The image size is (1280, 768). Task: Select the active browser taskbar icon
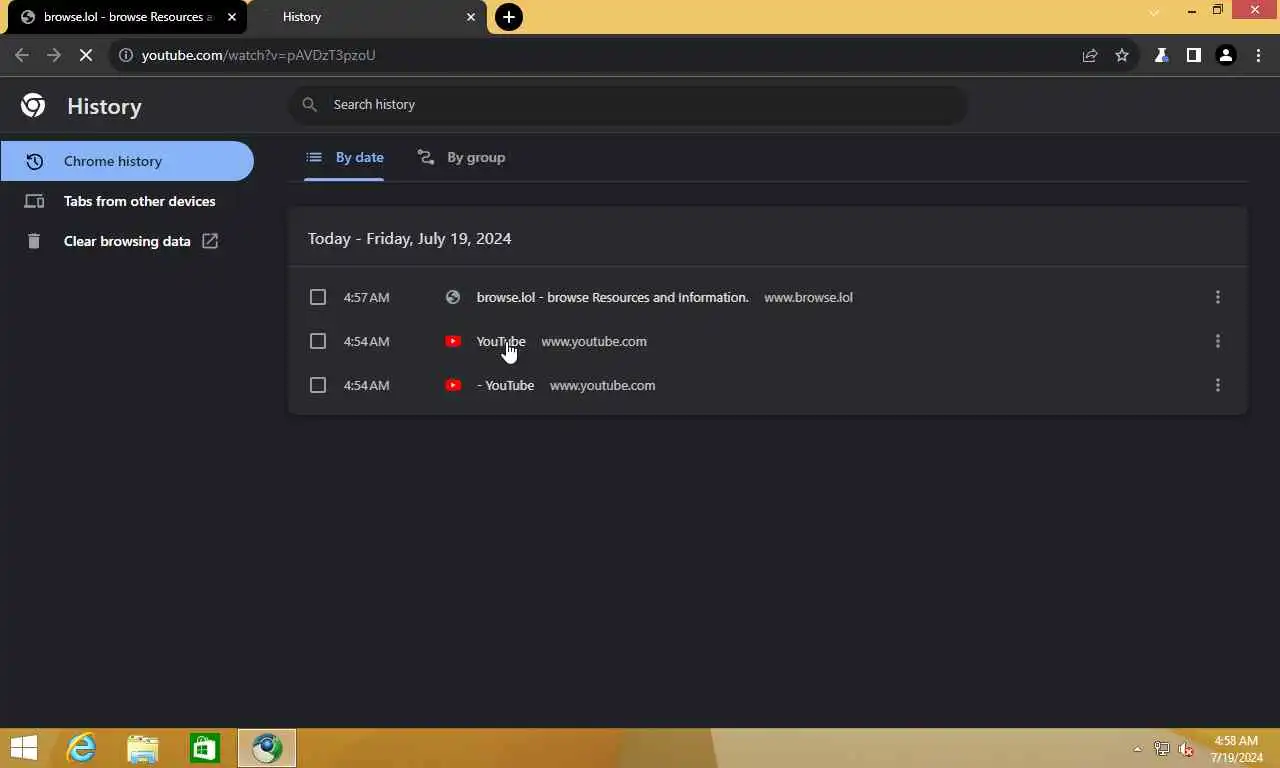[x=267, y=748]
